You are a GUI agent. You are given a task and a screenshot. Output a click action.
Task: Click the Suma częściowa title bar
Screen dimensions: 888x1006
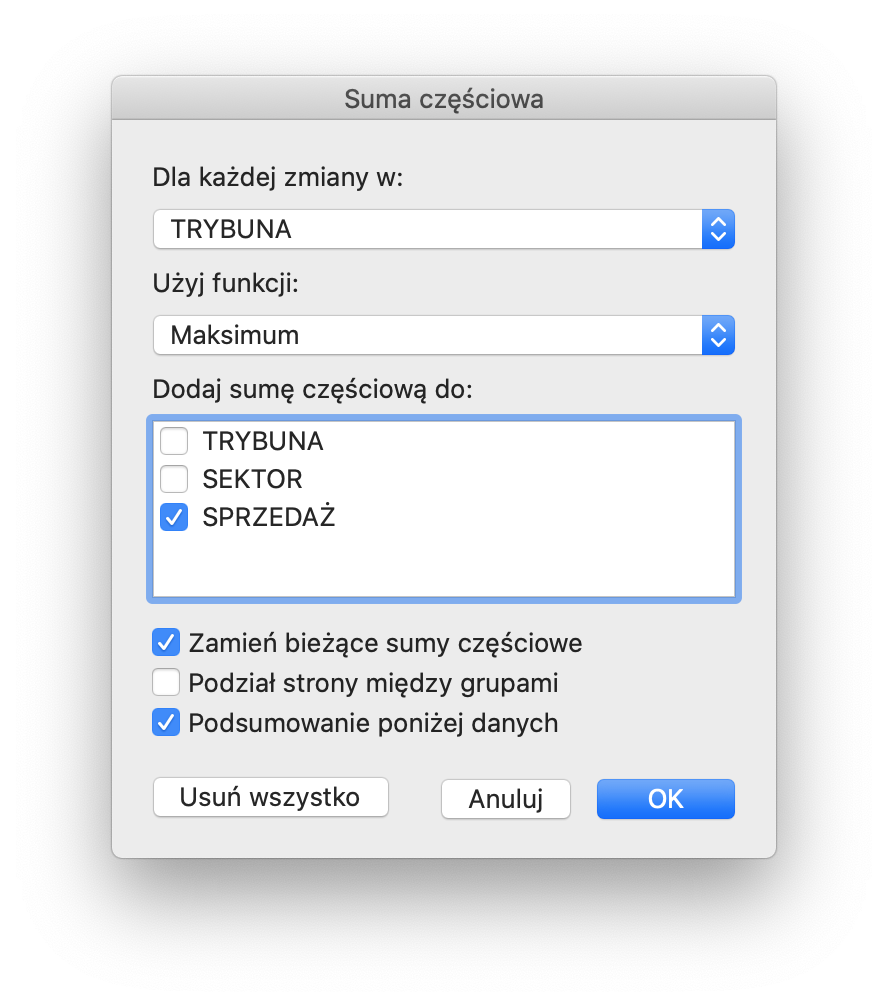click(x=444, y=99)
